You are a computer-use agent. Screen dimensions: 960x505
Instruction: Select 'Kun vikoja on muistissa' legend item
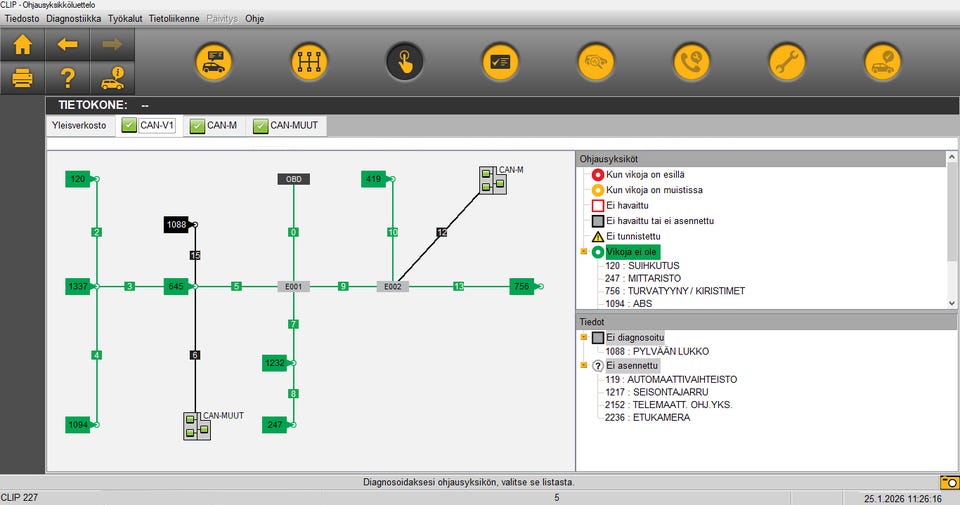654,190
